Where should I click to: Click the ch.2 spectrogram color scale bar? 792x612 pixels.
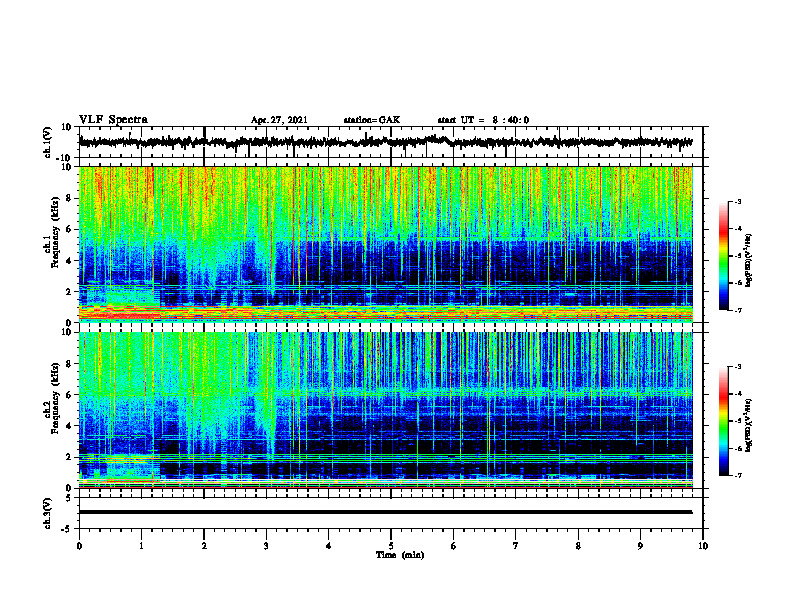click(x=723, y=421)
